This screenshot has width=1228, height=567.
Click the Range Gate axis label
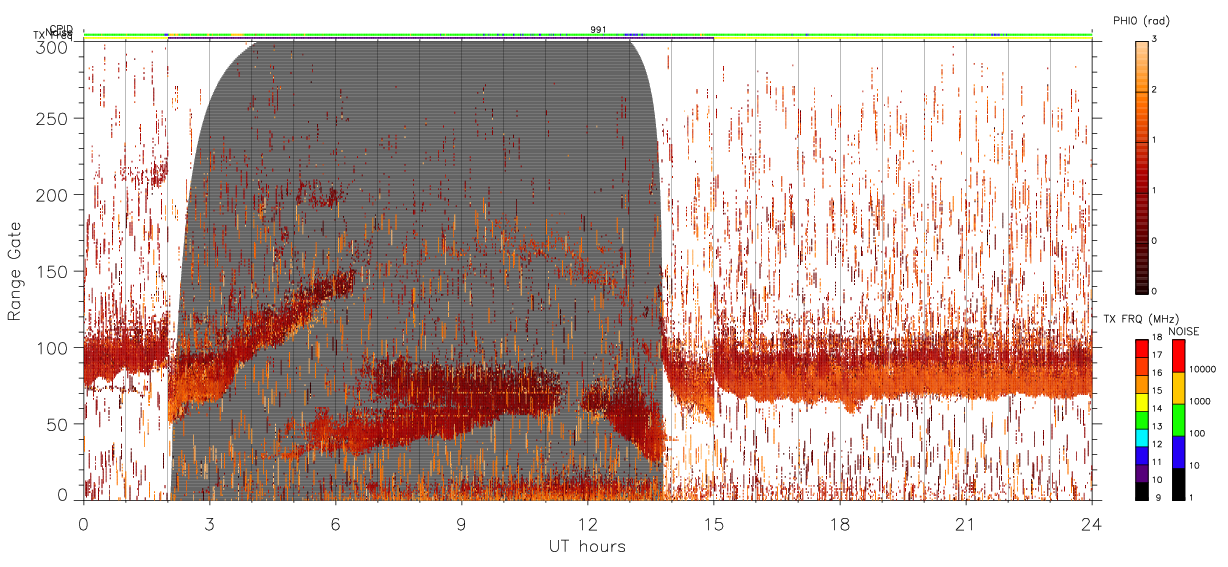[15, 272]
